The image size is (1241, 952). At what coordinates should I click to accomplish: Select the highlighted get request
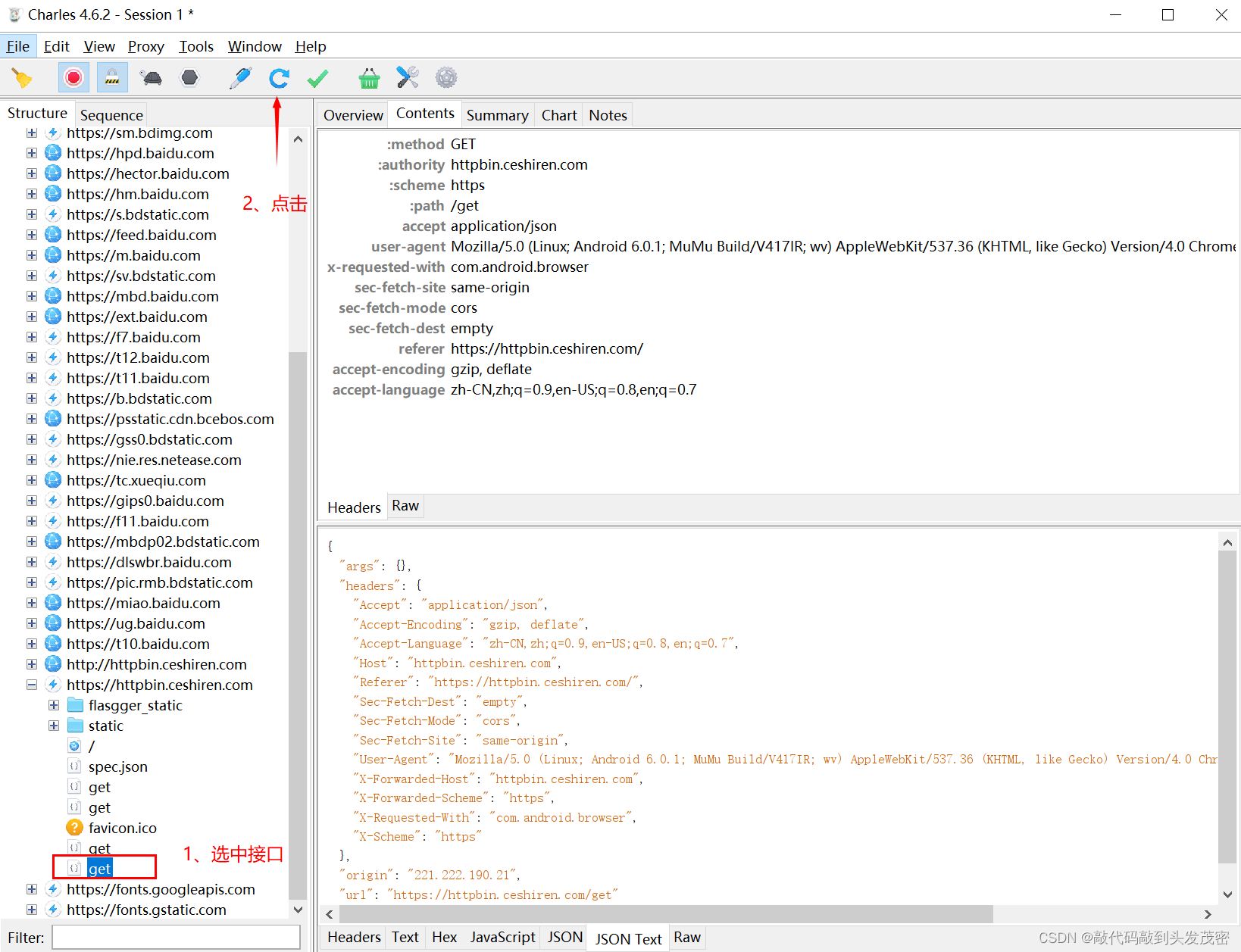click(x=99, y=869)
